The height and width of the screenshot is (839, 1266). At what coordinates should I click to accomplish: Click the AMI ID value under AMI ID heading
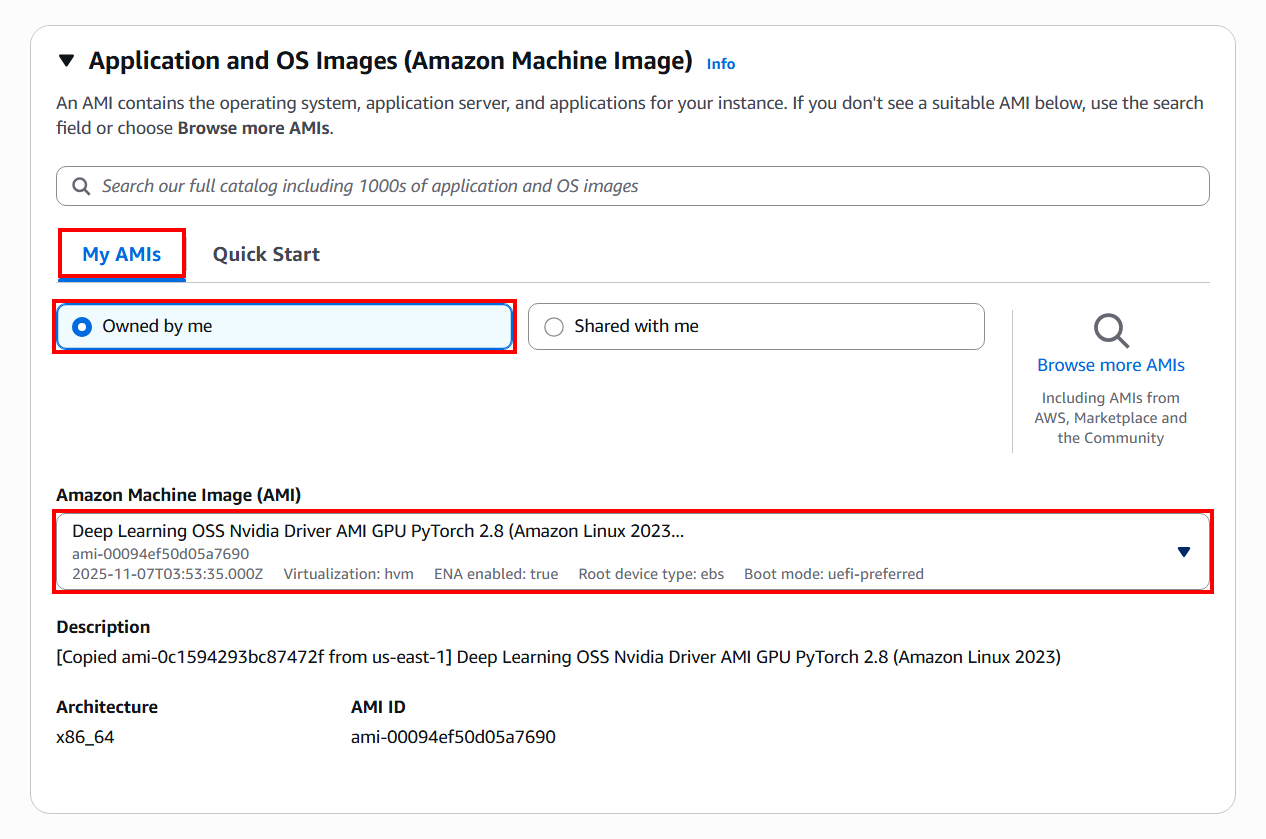coord(453,737)
